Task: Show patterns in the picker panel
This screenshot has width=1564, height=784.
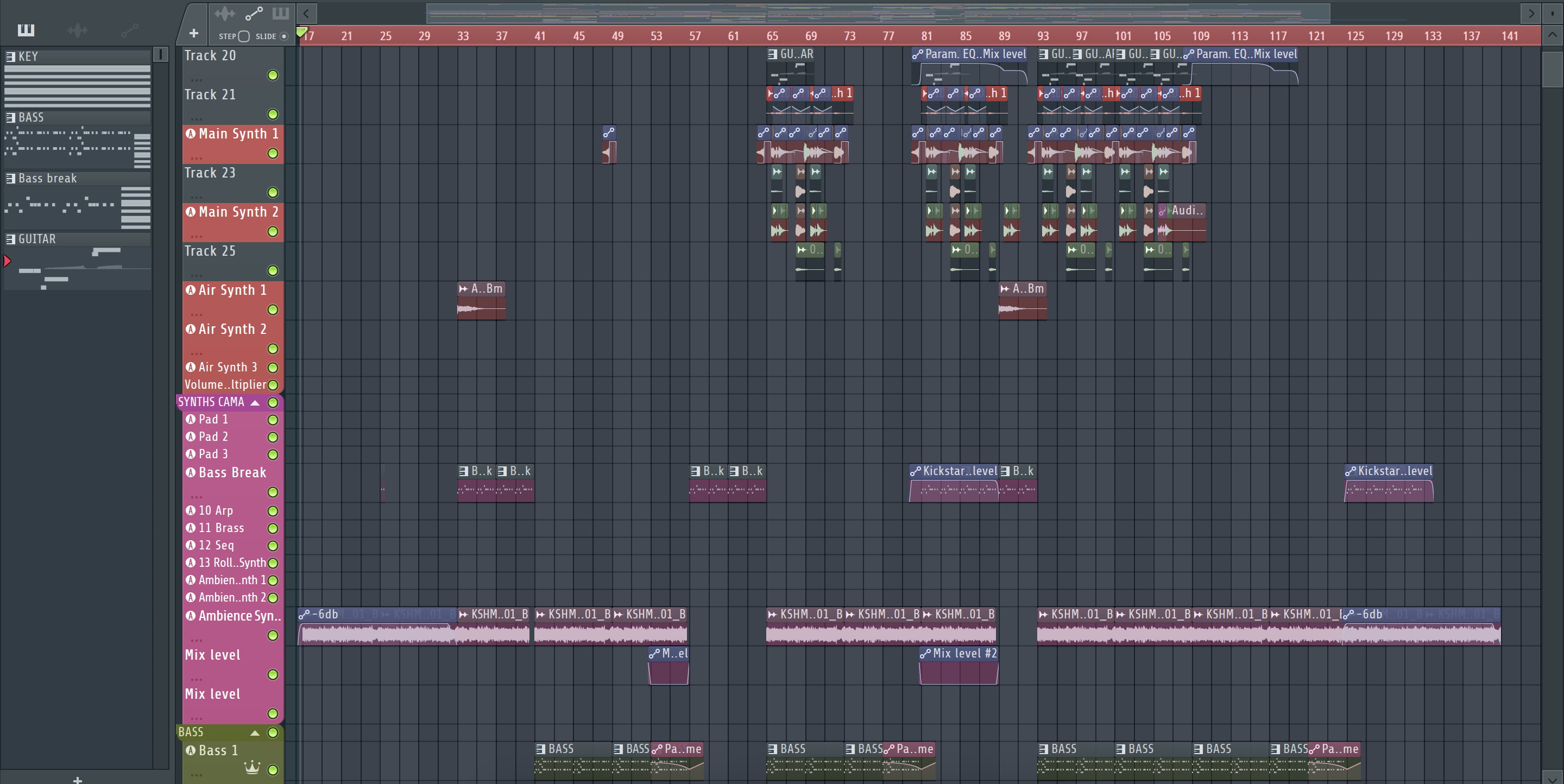Action: point(26,30)
